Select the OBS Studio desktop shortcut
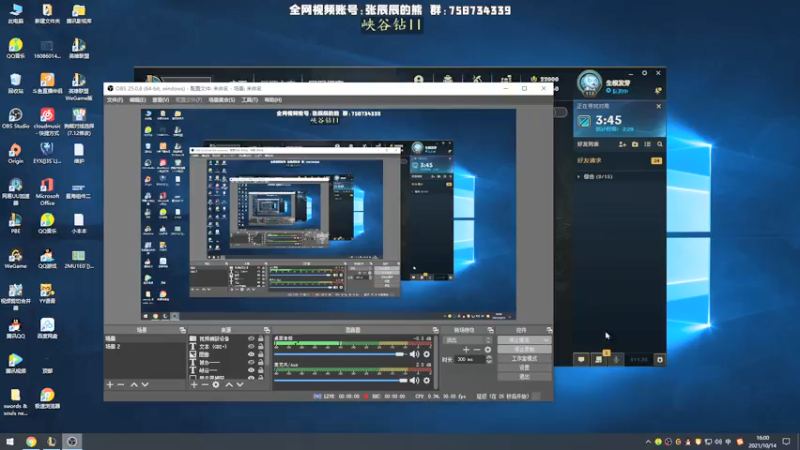The width and height of the screenshot is (800, 450). coord(15,119)
